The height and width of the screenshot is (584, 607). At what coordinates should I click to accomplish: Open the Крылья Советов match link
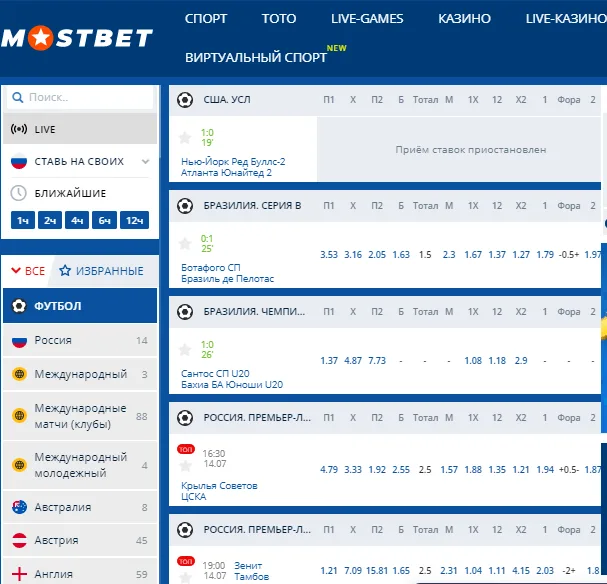click(x=219, y=491)
